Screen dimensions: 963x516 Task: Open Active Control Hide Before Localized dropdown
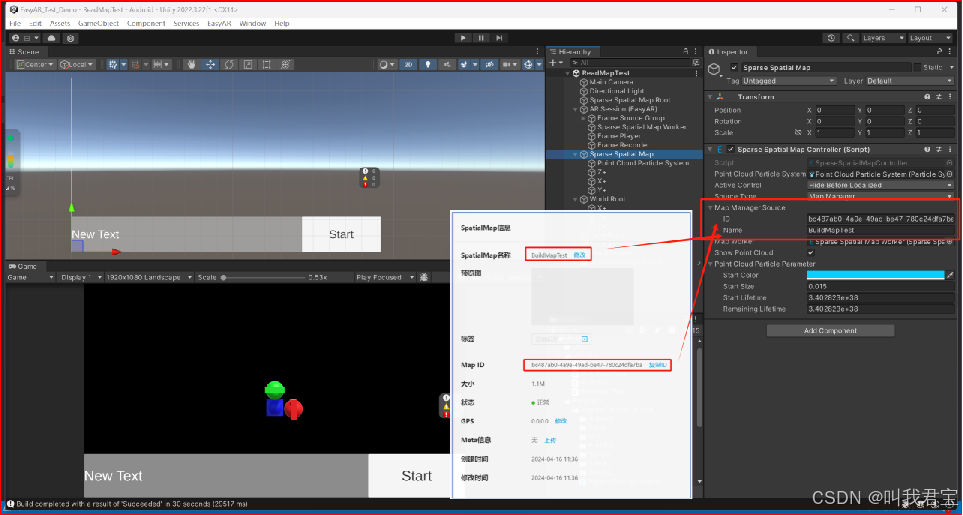[880, 185]
